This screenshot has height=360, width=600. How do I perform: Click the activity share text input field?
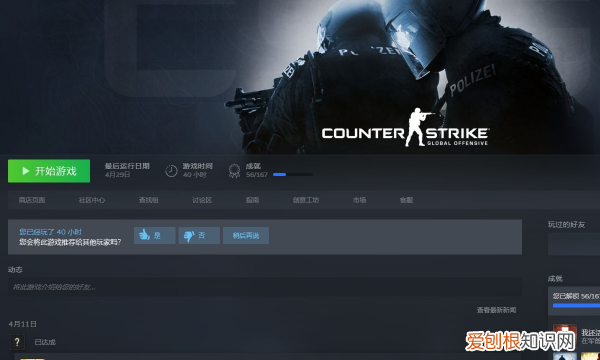pyautogui.click(x=265, y=287)
